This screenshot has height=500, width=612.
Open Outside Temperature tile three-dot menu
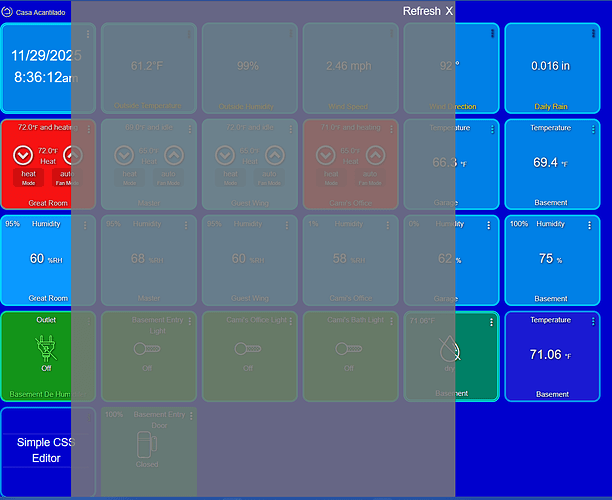[x=189, y=34]
